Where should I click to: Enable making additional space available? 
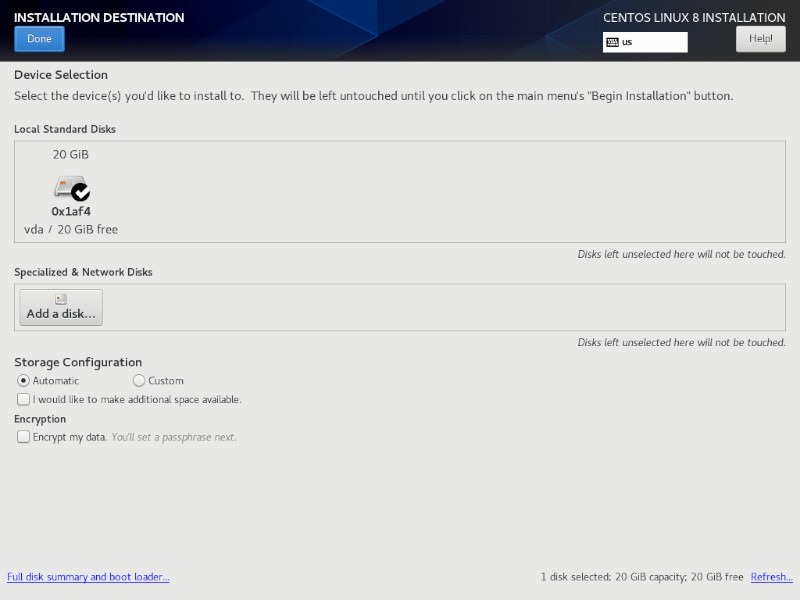point(23,399)
